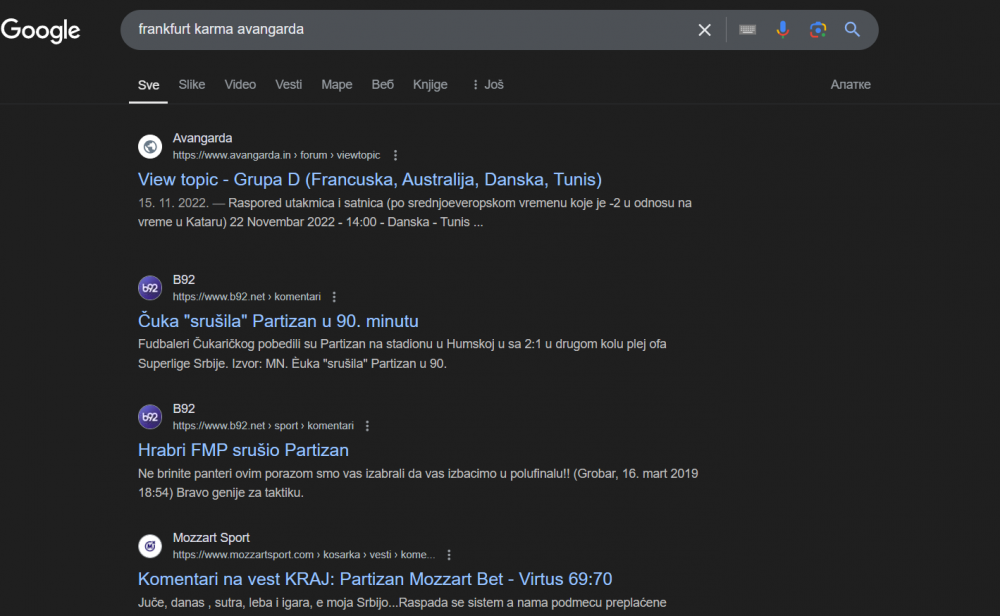Screen dimensions: 1000x616
Task: Open "Čuka srušila Partizan u 90. minutu" link
Action: pyautogui.click(x=278, y=321)
